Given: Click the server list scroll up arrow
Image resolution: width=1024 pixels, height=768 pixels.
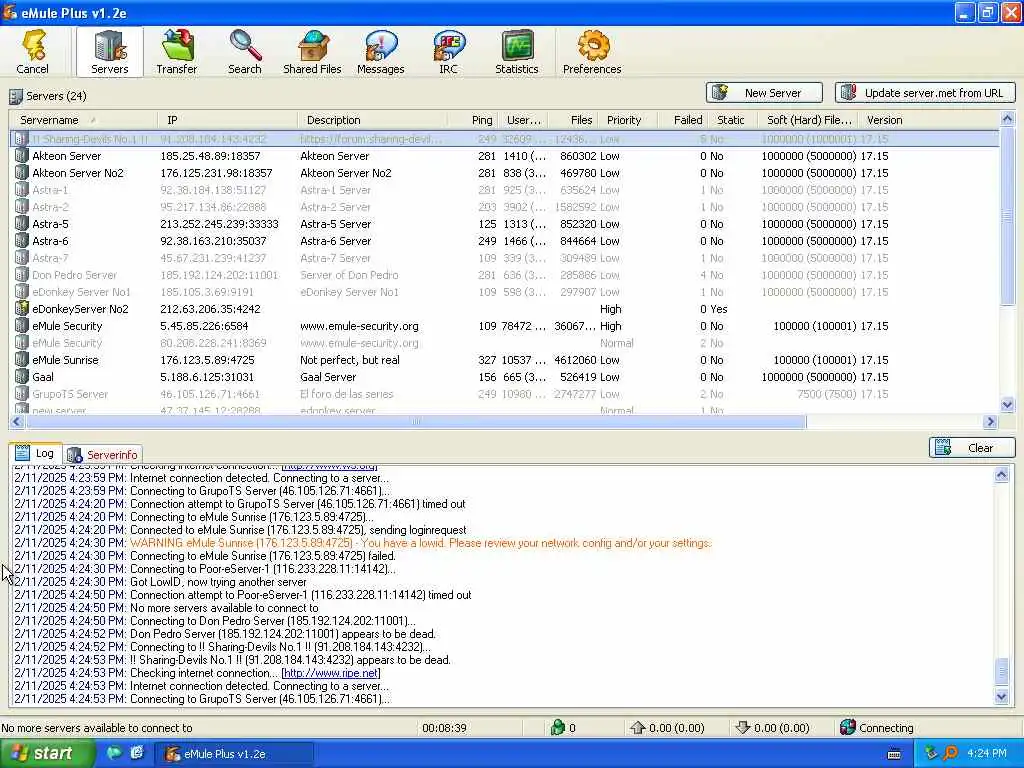Looking at the screenshot, I should (x=1007, y=119).
